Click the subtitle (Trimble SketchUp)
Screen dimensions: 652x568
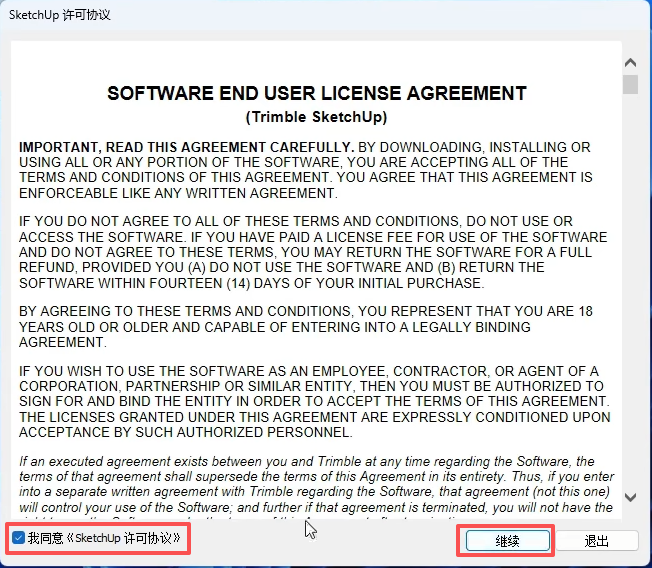(x=316, y=117)
